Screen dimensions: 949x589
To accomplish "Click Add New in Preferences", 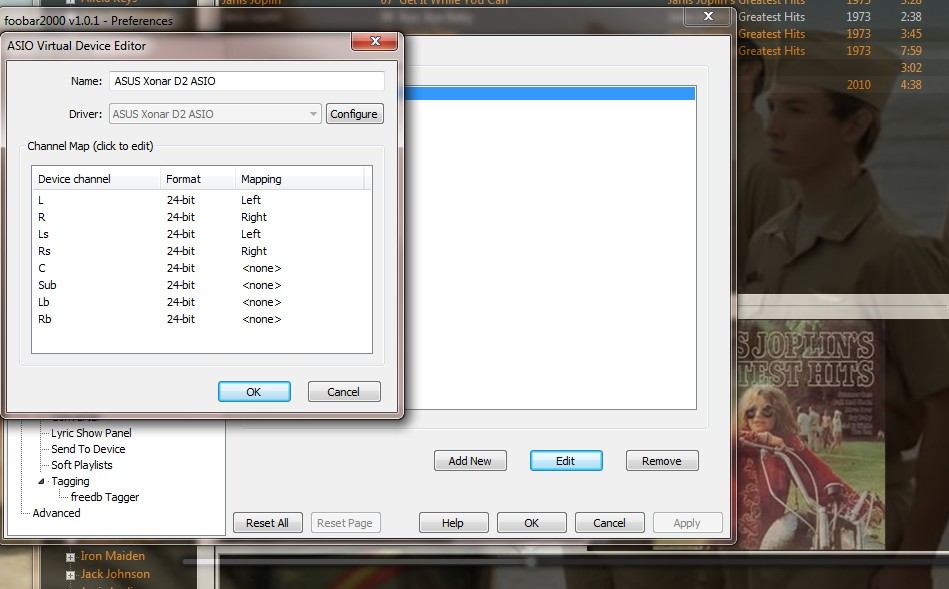I will click(x=470, y=461).
